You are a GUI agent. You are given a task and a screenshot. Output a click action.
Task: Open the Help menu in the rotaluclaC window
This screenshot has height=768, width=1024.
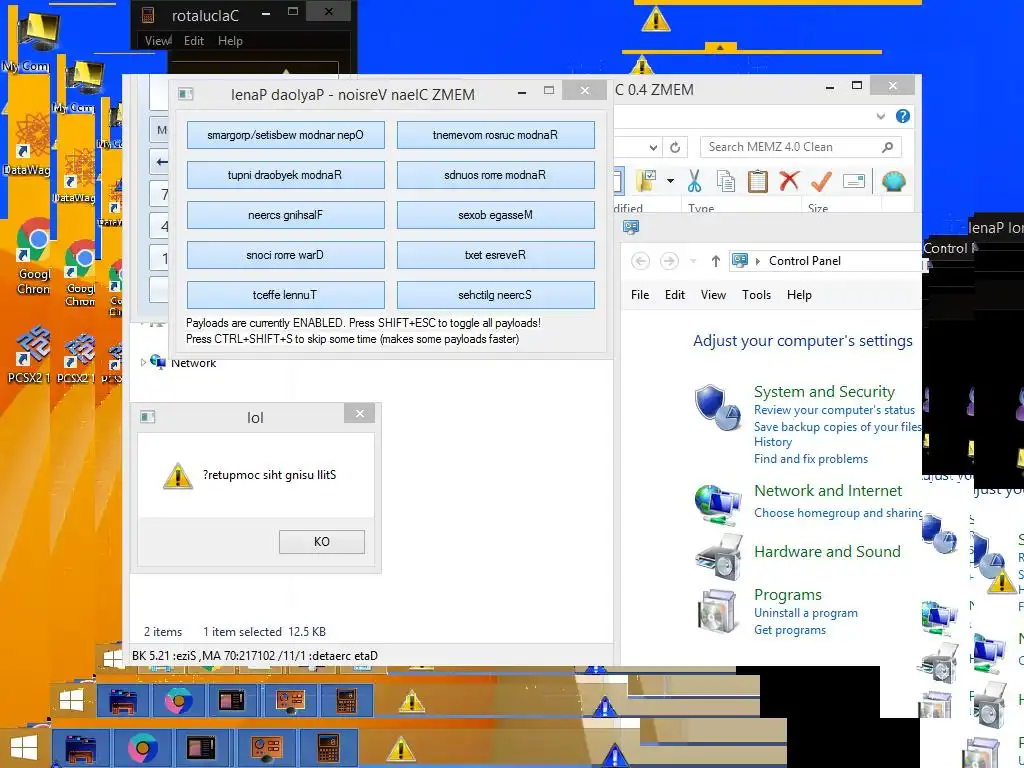coord(231,40)
